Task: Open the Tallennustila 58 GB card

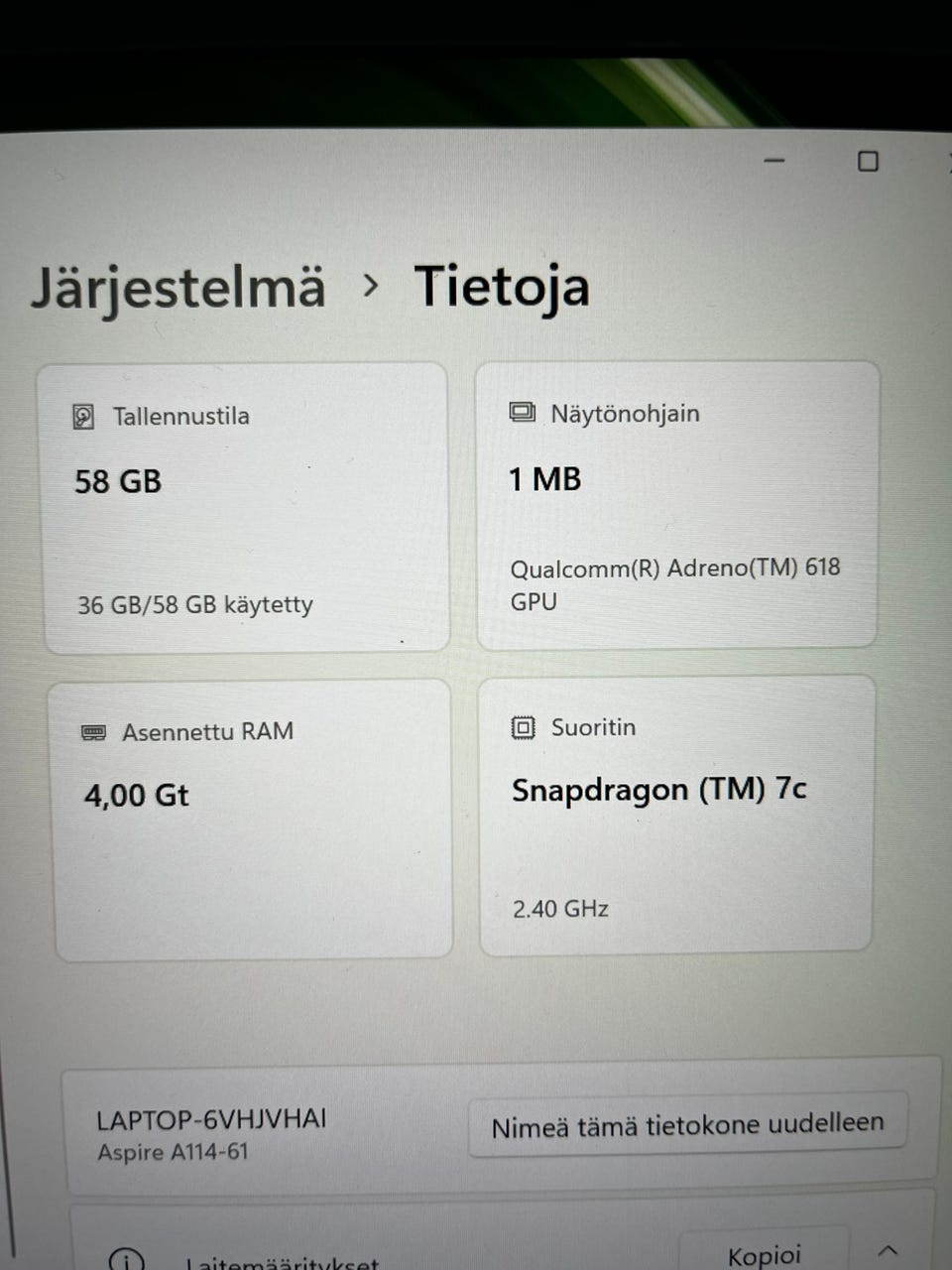Action: click(246, 508)
